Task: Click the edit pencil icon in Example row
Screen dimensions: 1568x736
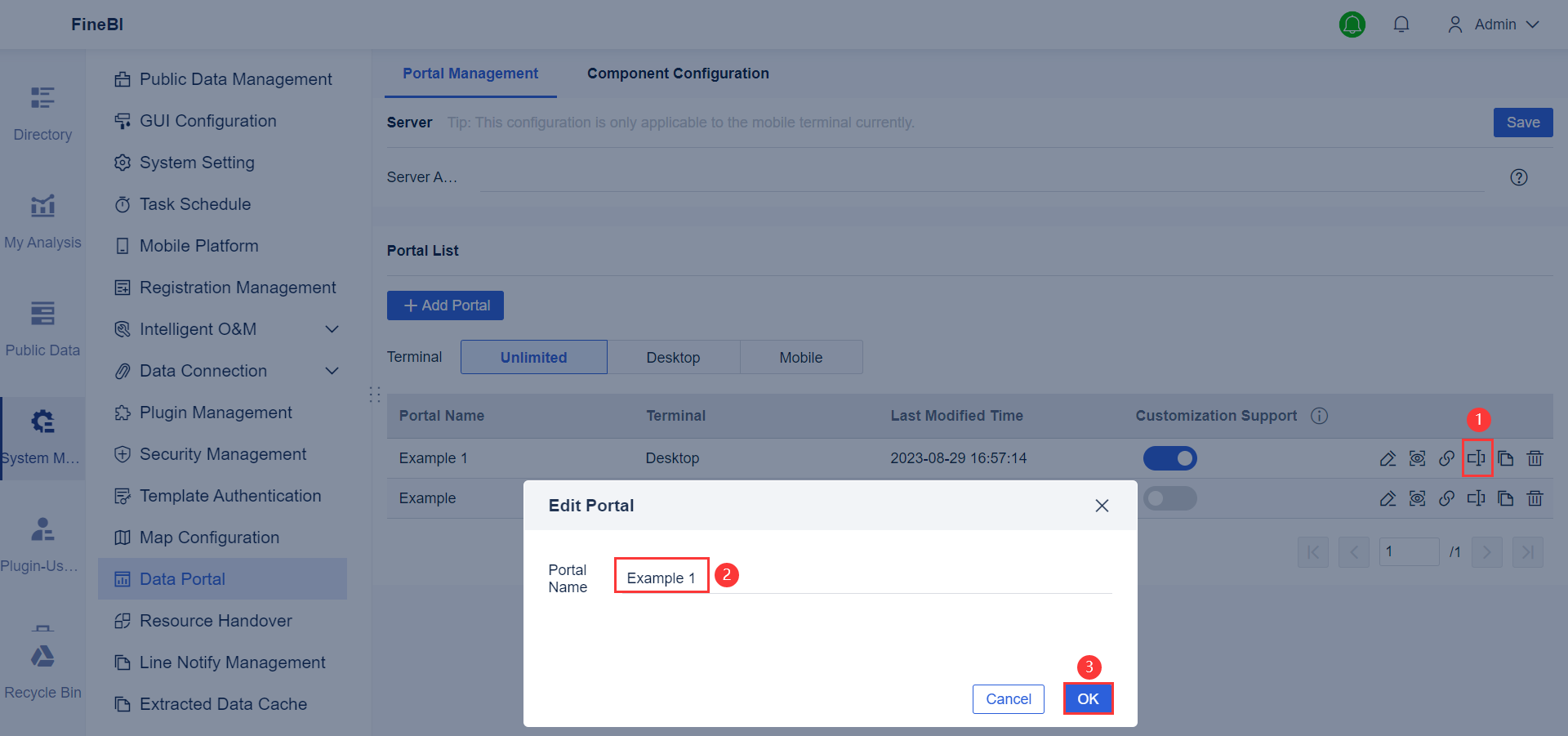Action: tap(1388, 498)
